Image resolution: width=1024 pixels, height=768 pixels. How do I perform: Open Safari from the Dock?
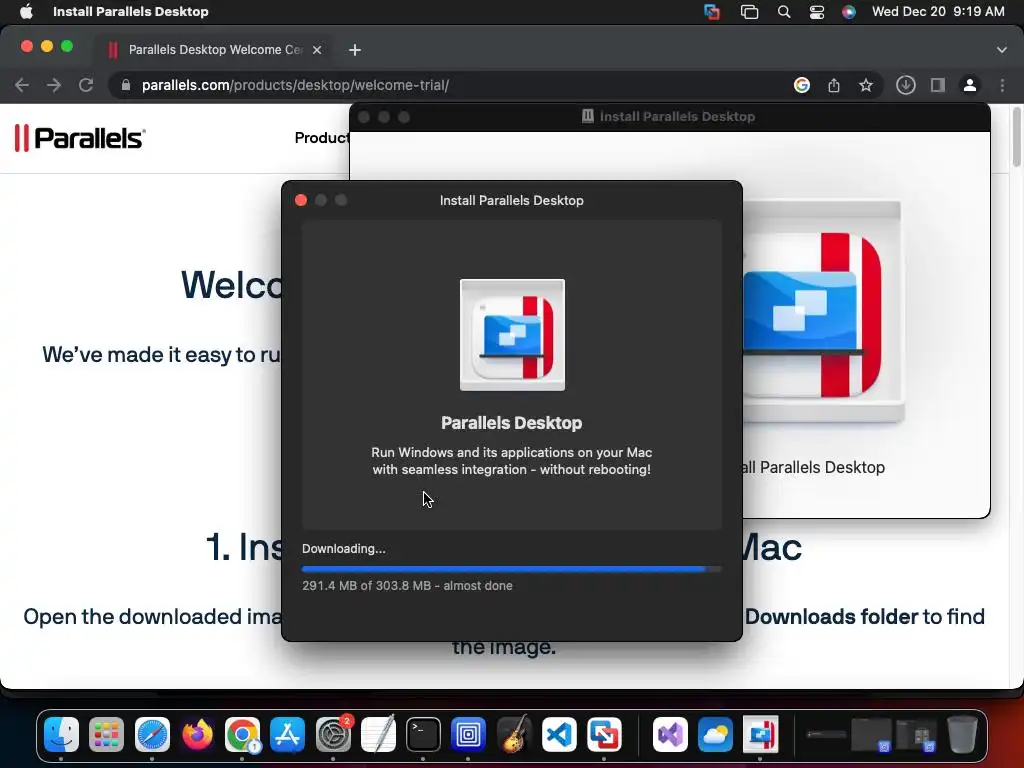point(152,735)
